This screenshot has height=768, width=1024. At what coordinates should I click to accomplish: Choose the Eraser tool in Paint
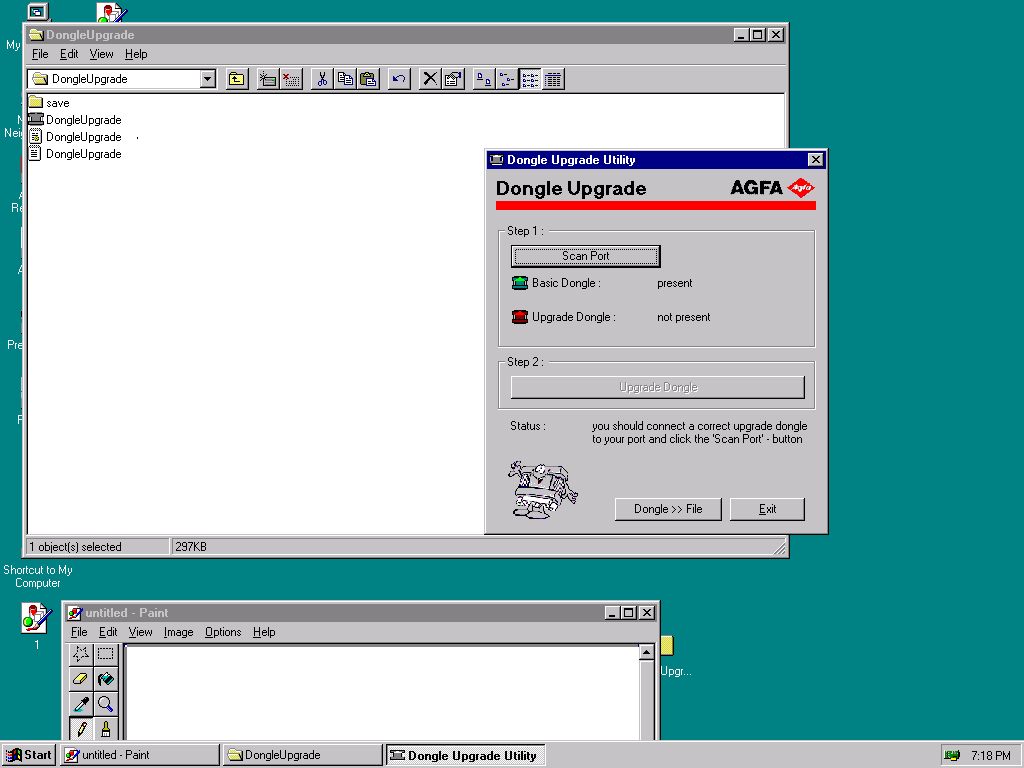[81, 679]
